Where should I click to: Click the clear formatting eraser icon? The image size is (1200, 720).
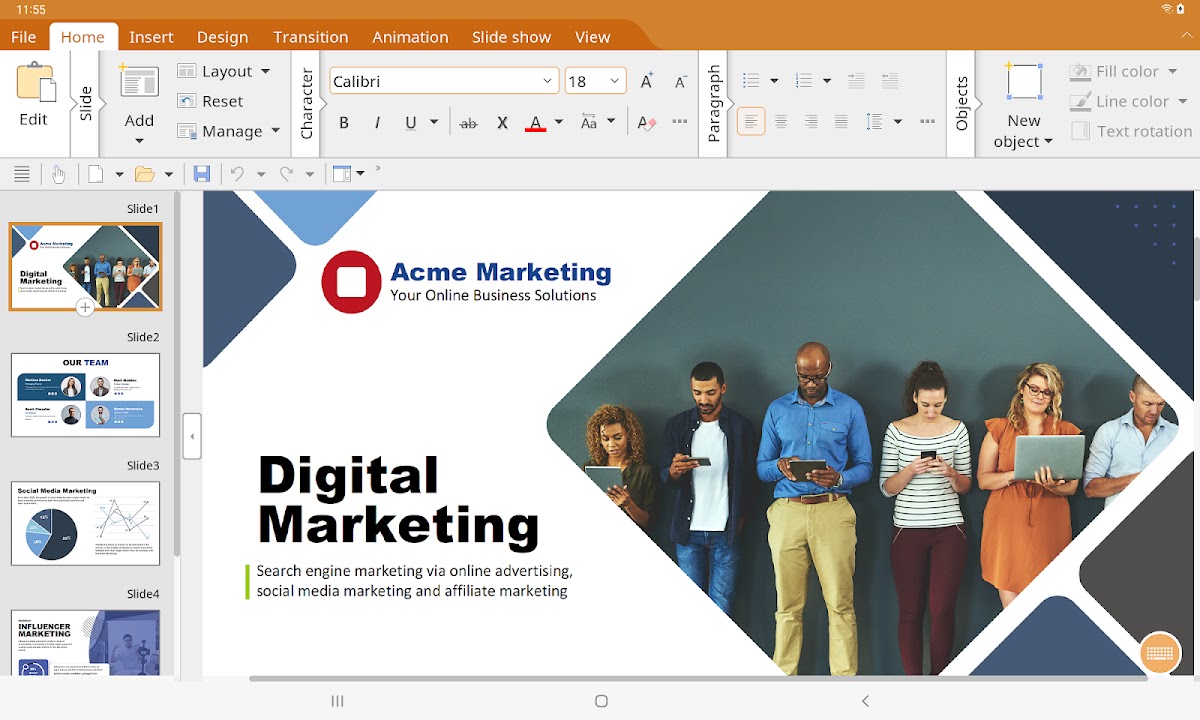click(x=647, y=123)
